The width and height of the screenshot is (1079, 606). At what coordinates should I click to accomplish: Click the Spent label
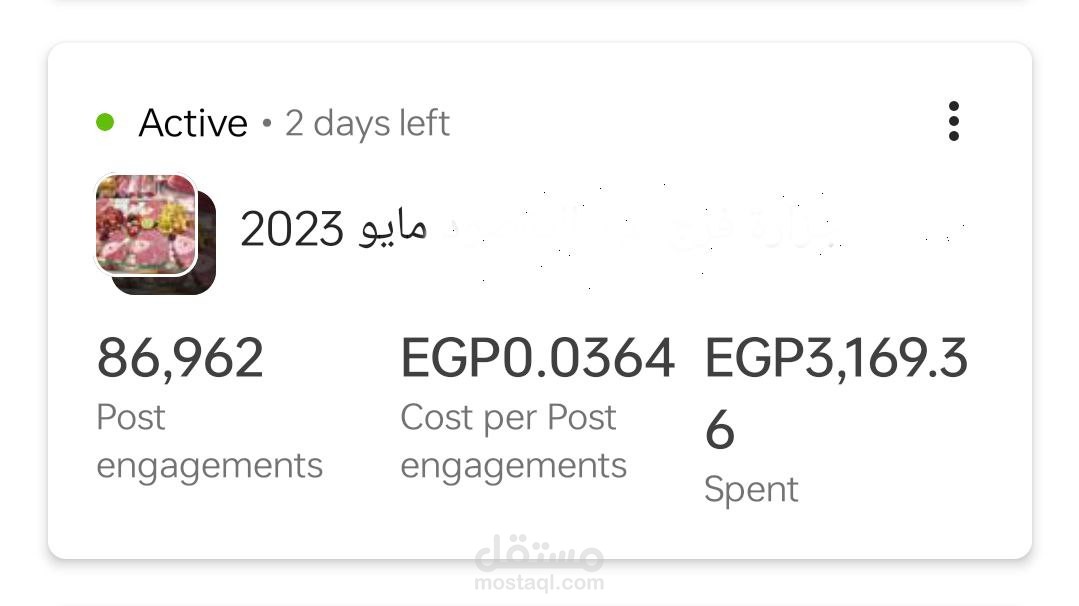(751, 489)
